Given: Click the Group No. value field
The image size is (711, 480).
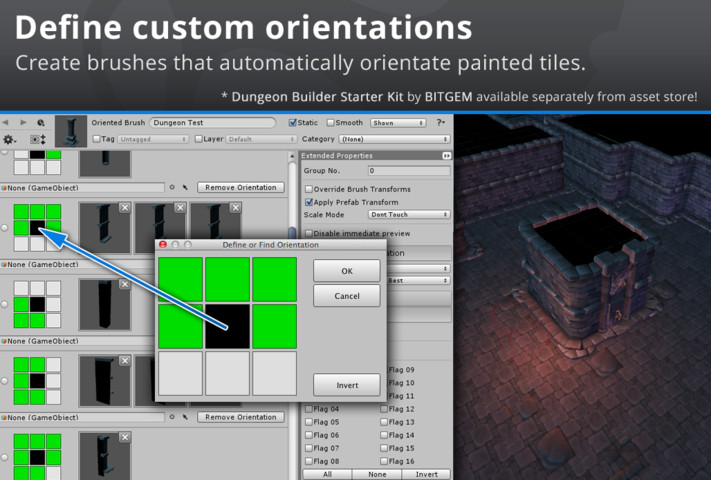Looking at the screenshot, I should coord(409,170).
